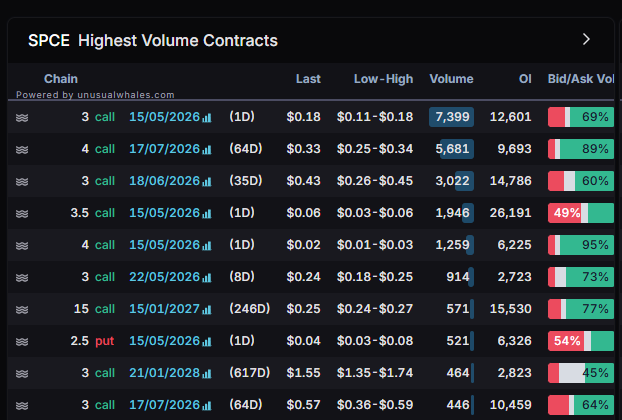The image size is (622, 420).
Task: Click the 69% bid/ask volume bar
Action: coord(581,117)
